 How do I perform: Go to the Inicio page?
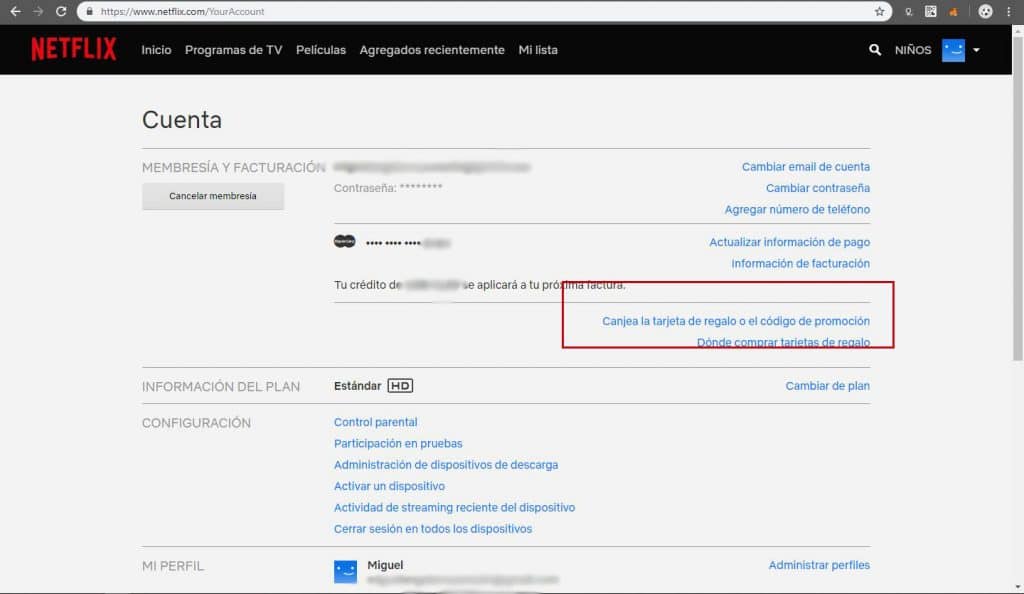(157, 50)
